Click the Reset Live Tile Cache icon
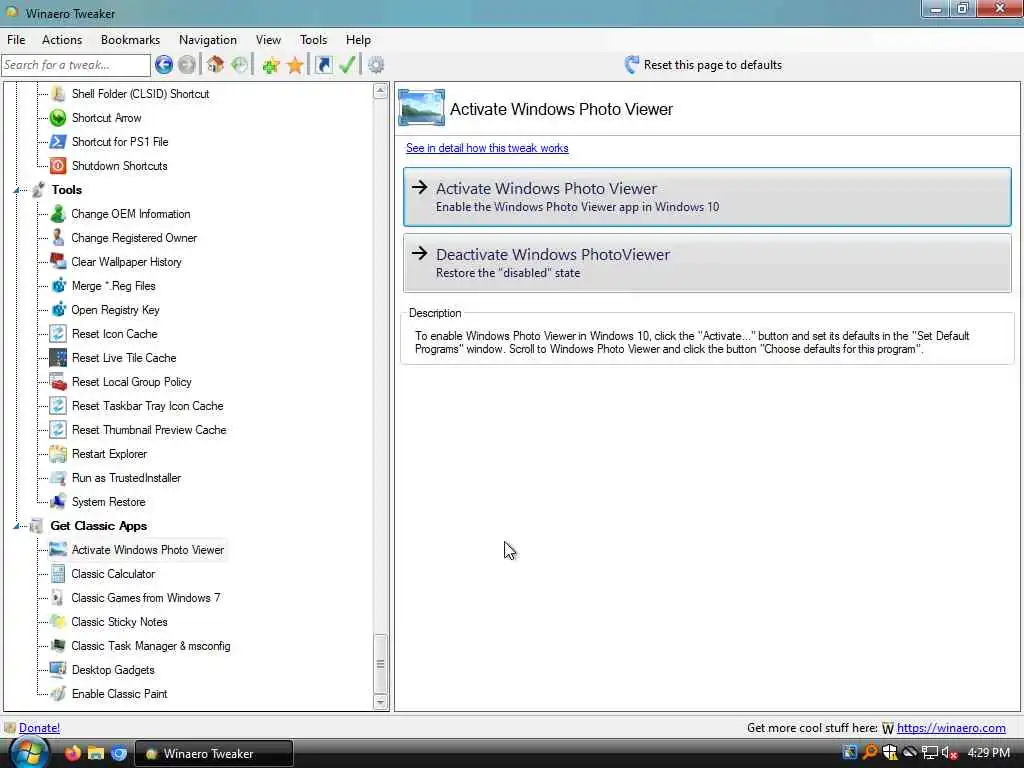This screenshot has width=1024, height=768. [x=58, y=358]
